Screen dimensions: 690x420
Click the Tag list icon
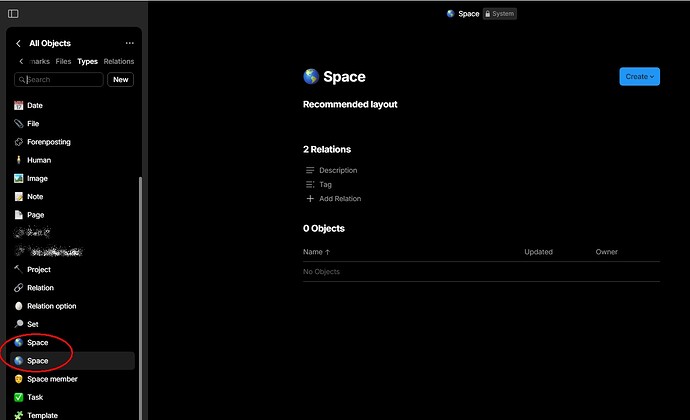[x=310, y=184]
